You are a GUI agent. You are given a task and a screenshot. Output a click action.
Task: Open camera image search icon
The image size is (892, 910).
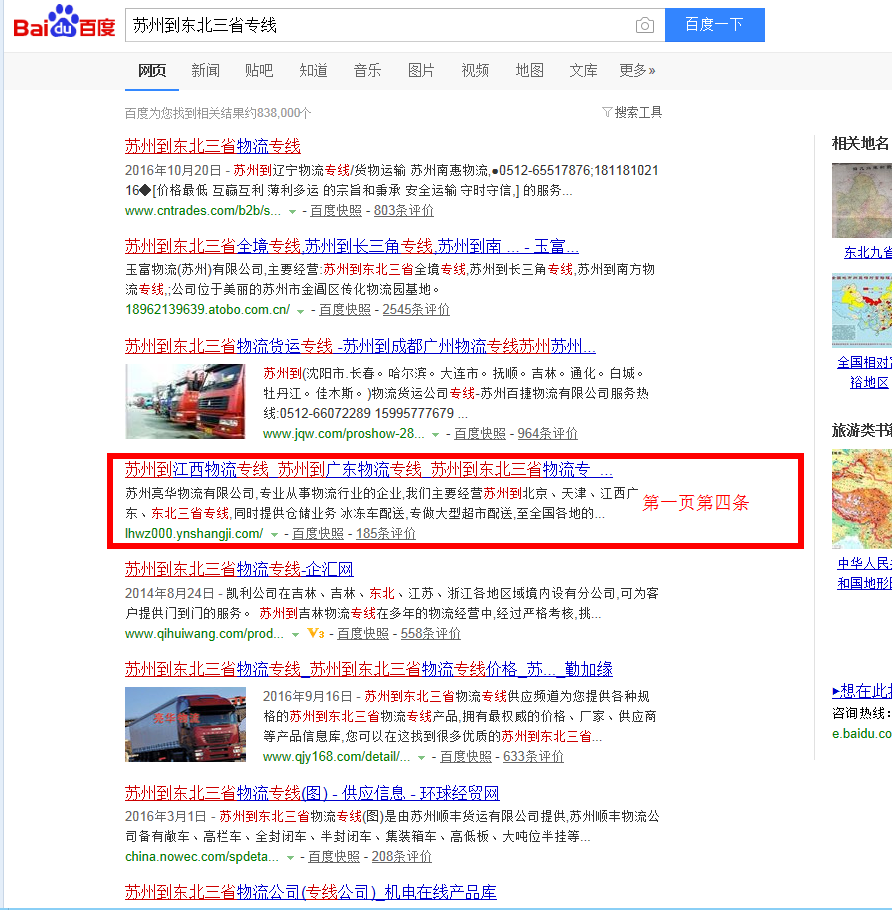click(644, 26)
